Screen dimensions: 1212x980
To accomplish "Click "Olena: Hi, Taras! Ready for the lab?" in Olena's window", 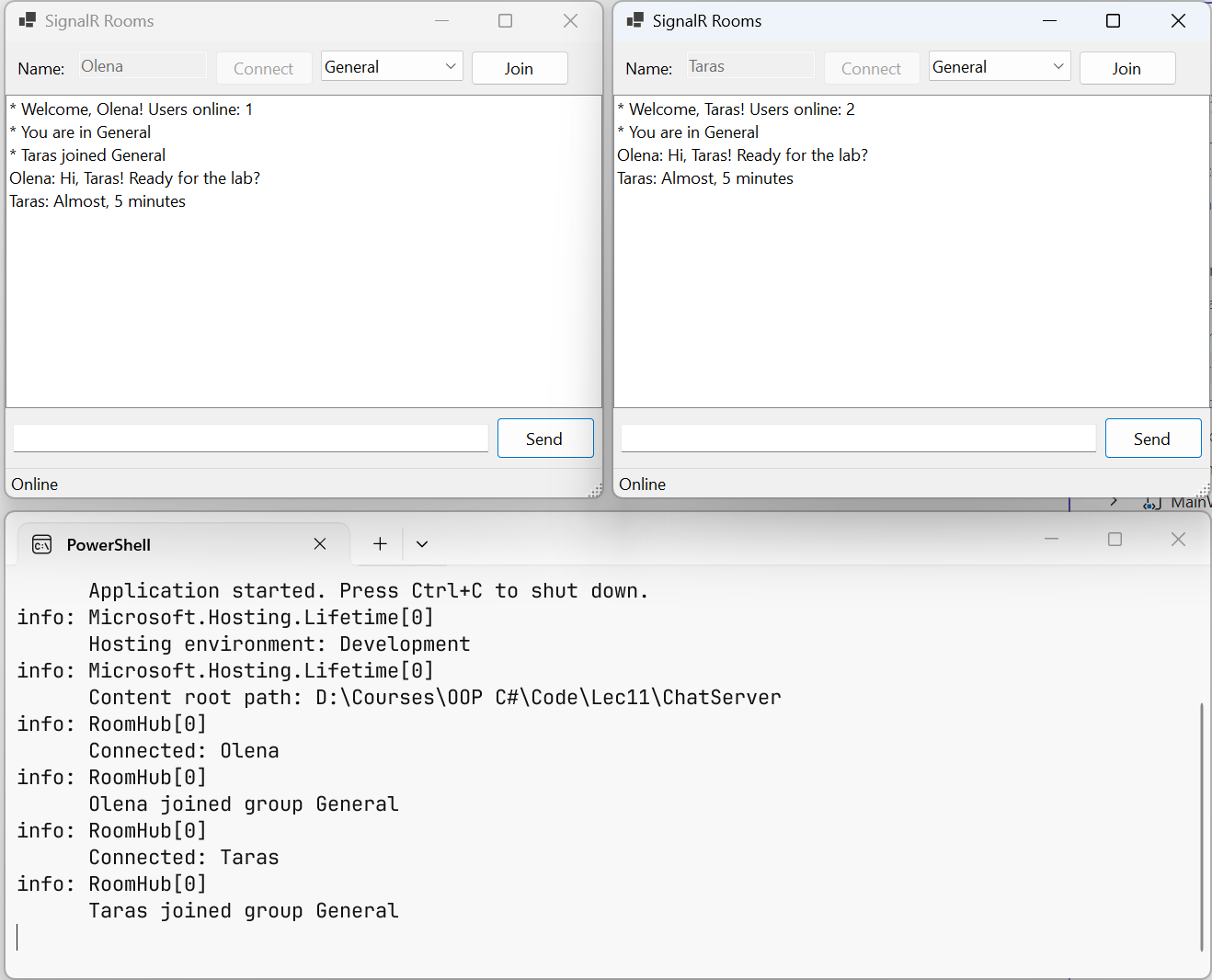I will click(x=135, y=178).
